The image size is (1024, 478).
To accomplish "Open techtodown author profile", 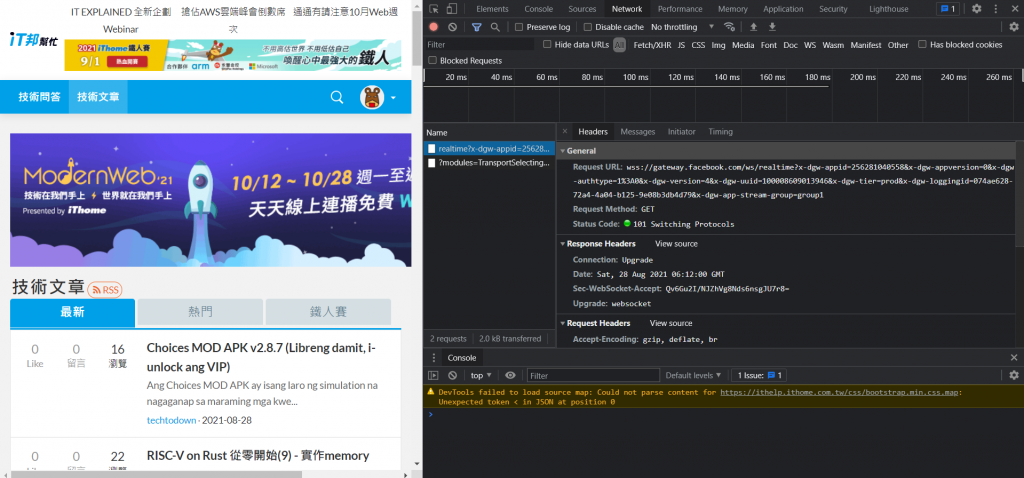I will [x=171, y=421].
